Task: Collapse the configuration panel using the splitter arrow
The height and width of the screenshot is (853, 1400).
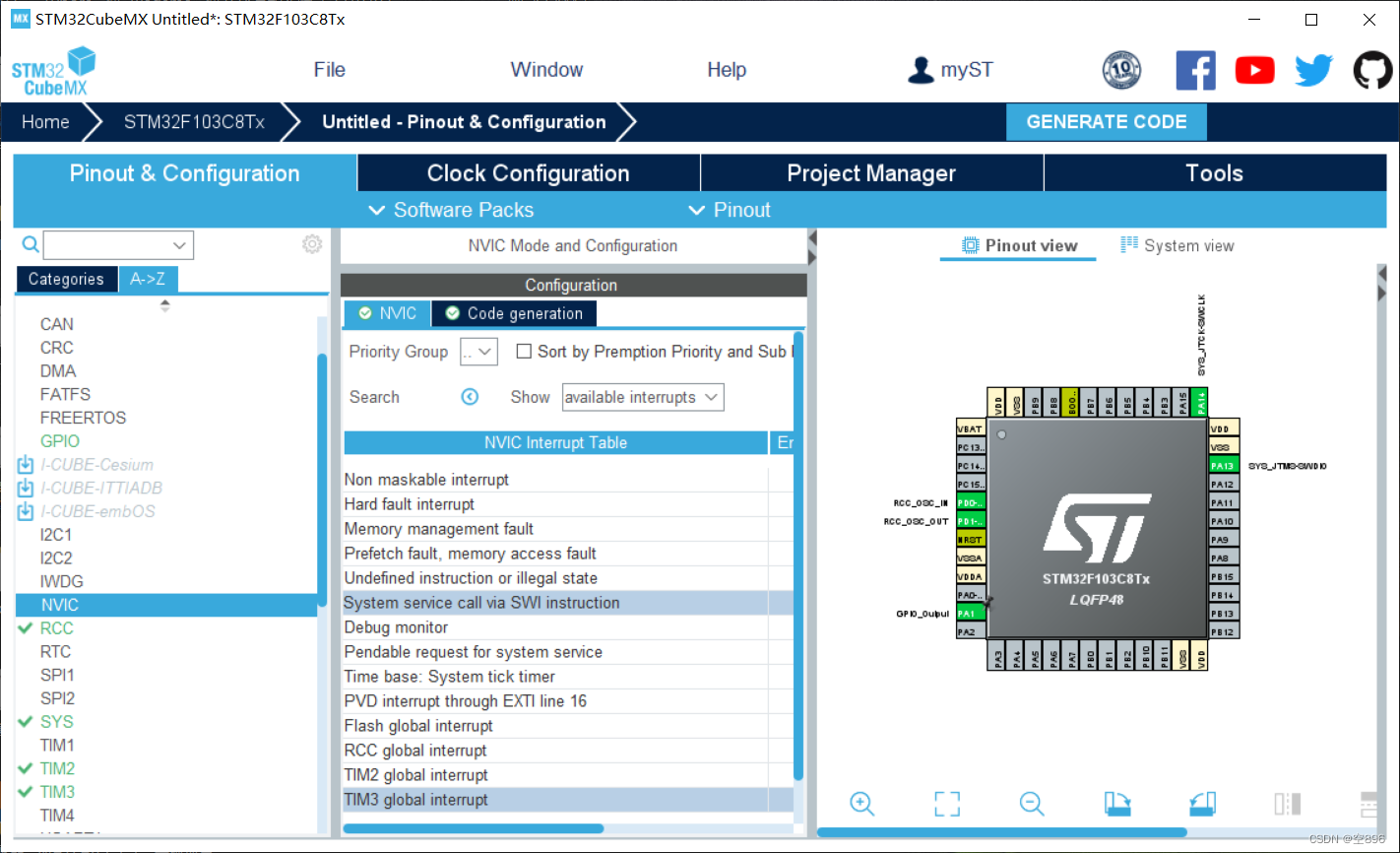Action: click(812, 239)
